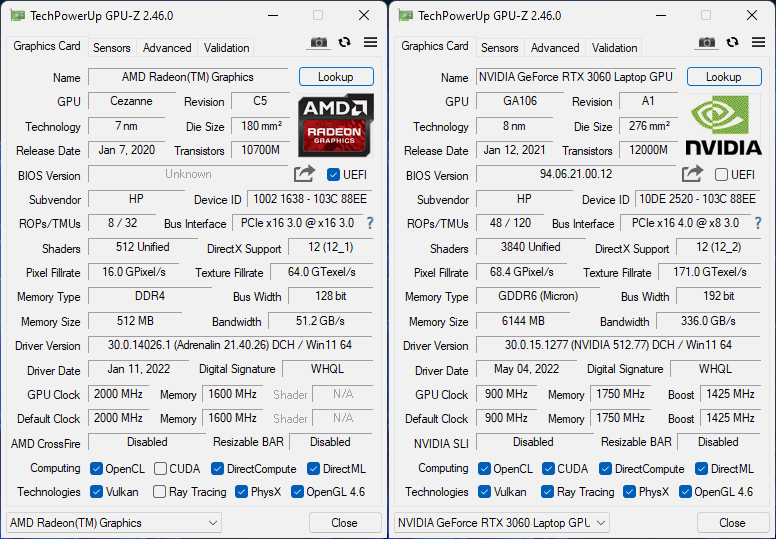776x539 pixels.
Task: Click the screenshot camera icon in NVIDIA window
Action: point(707,42)
